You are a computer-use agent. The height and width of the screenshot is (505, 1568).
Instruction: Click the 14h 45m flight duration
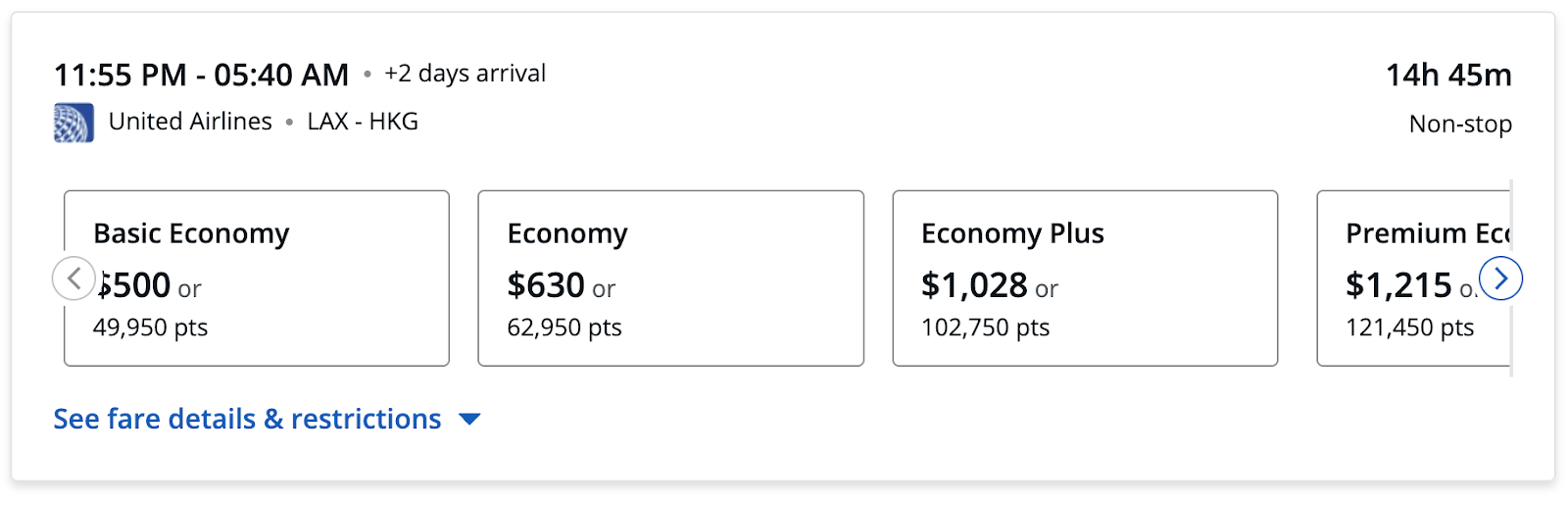(1447, 75)
